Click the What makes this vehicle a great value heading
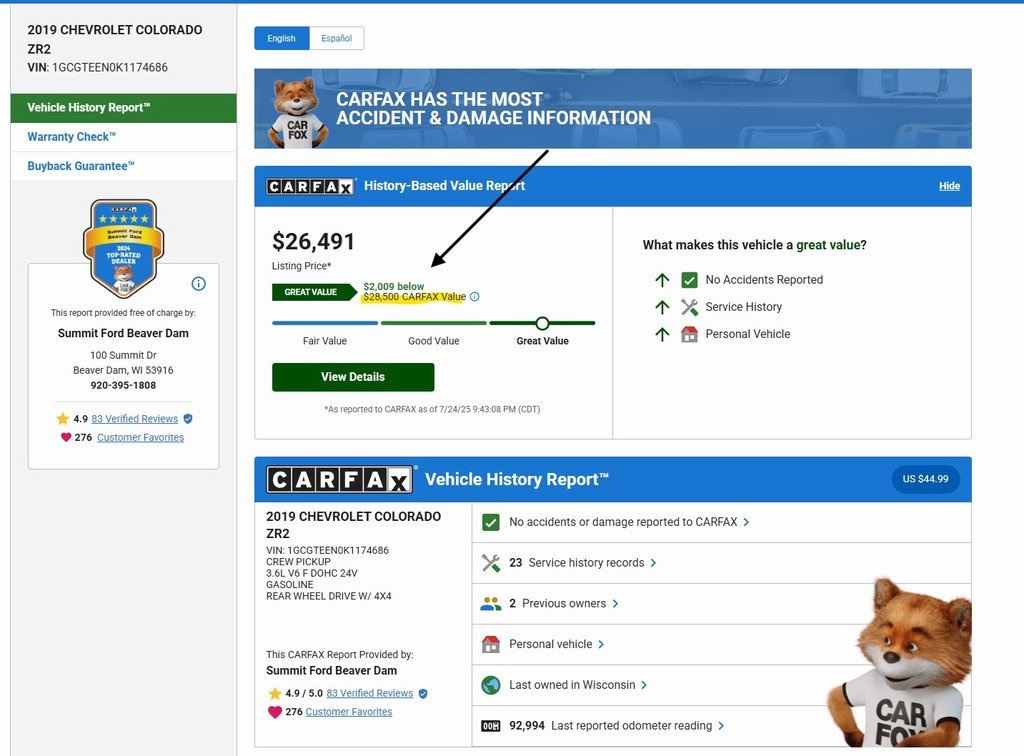The width and height of the screenshot is (1024, 756). (x=754, y=245)
